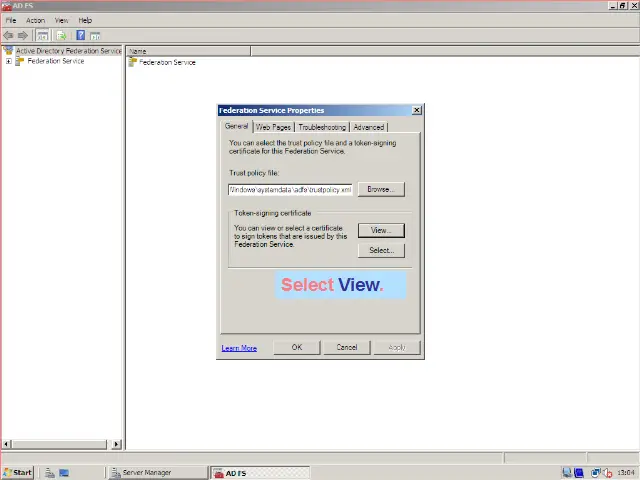Click the Forward arrow in the toolbar
This screenshot has width=640, height=480.
coord(23,35)
